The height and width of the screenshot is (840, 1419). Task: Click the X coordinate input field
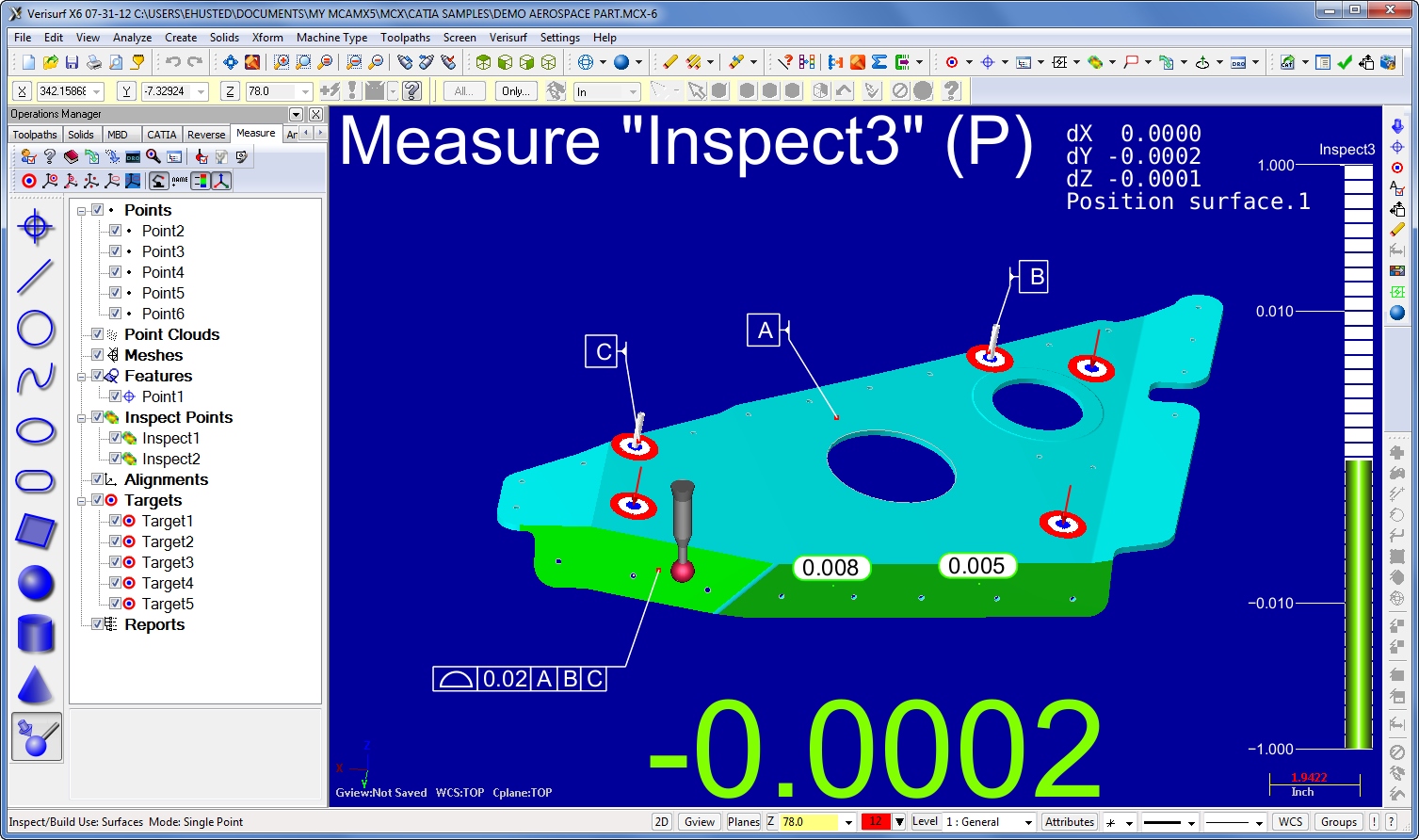point(66,90)
